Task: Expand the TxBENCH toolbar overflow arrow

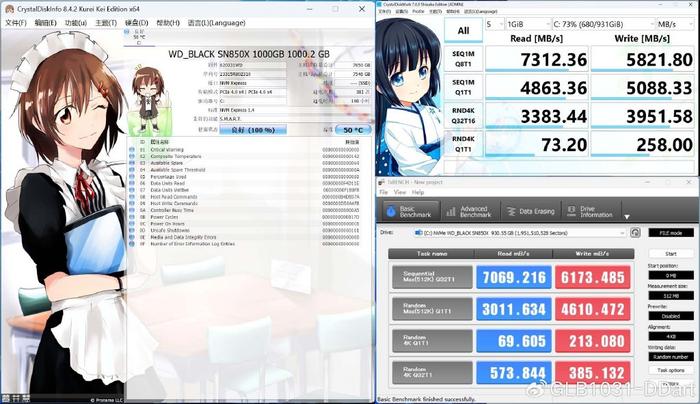Action: (x=627, y=217)
